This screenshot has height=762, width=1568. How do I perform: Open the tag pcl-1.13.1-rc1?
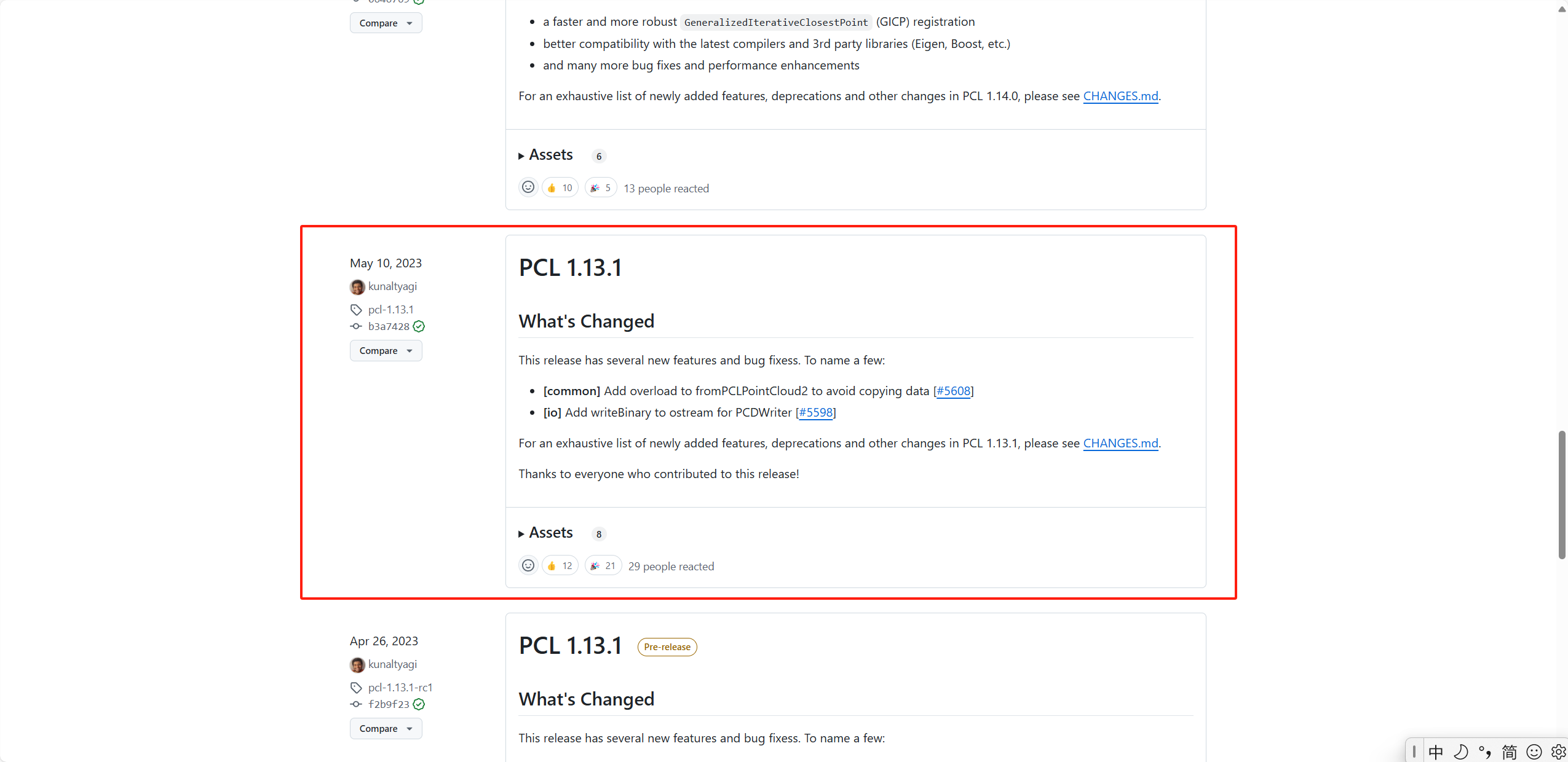pos(400,687)
